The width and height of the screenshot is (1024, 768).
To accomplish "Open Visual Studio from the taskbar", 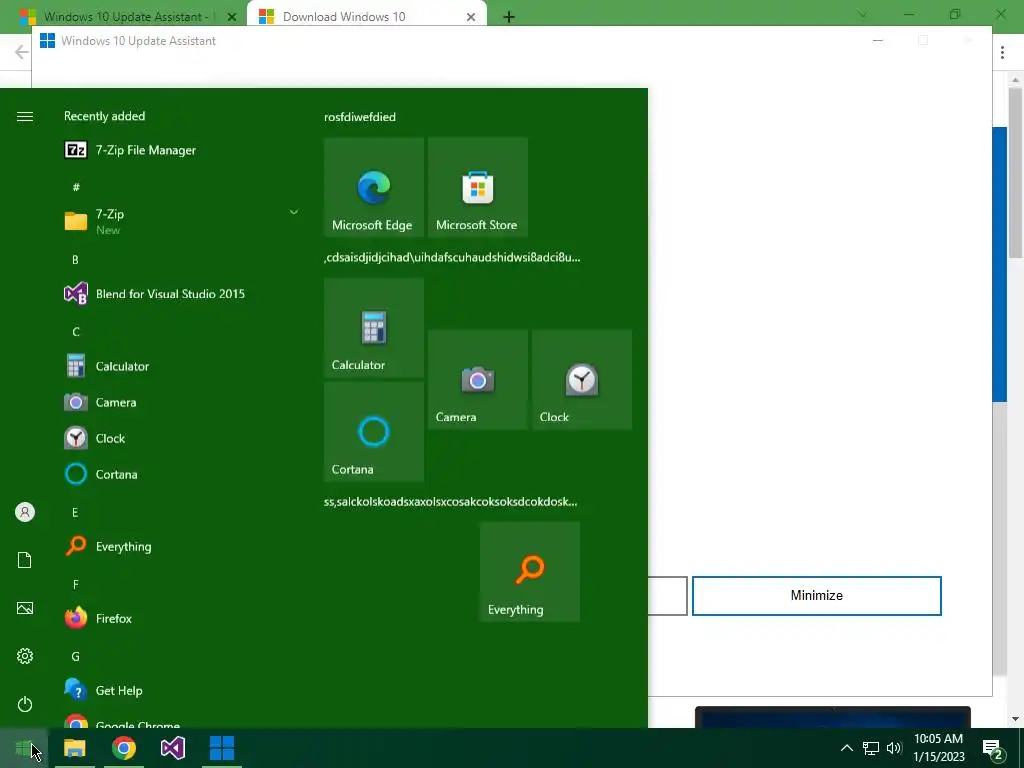I will pos(173,748).
